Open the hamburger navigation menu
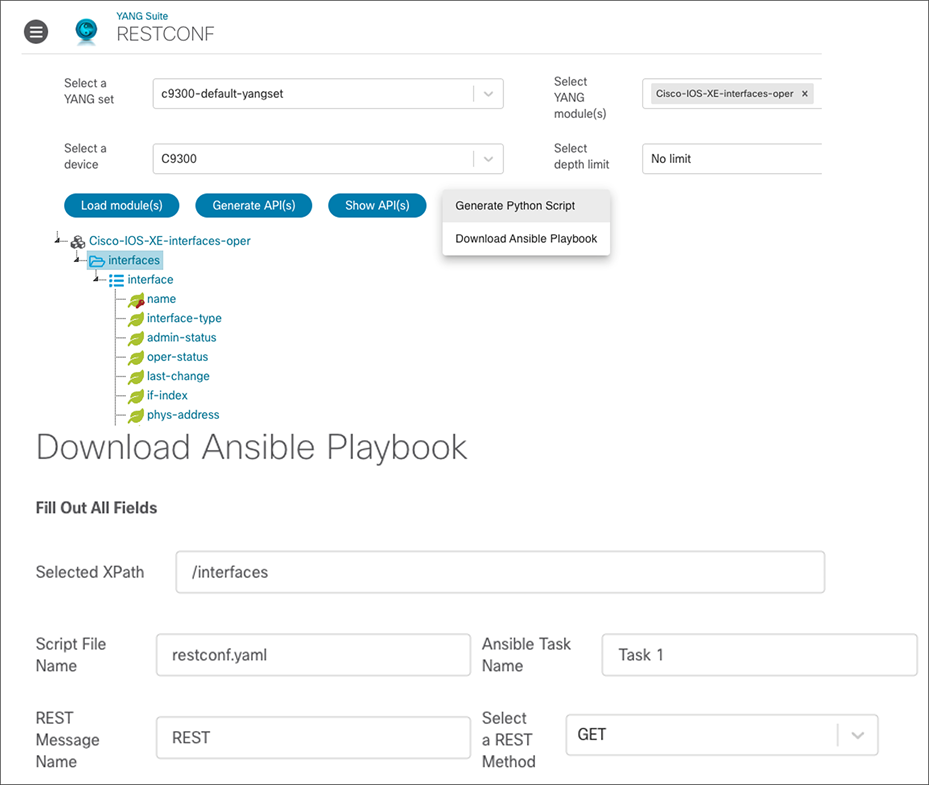 tap(36, 32)
